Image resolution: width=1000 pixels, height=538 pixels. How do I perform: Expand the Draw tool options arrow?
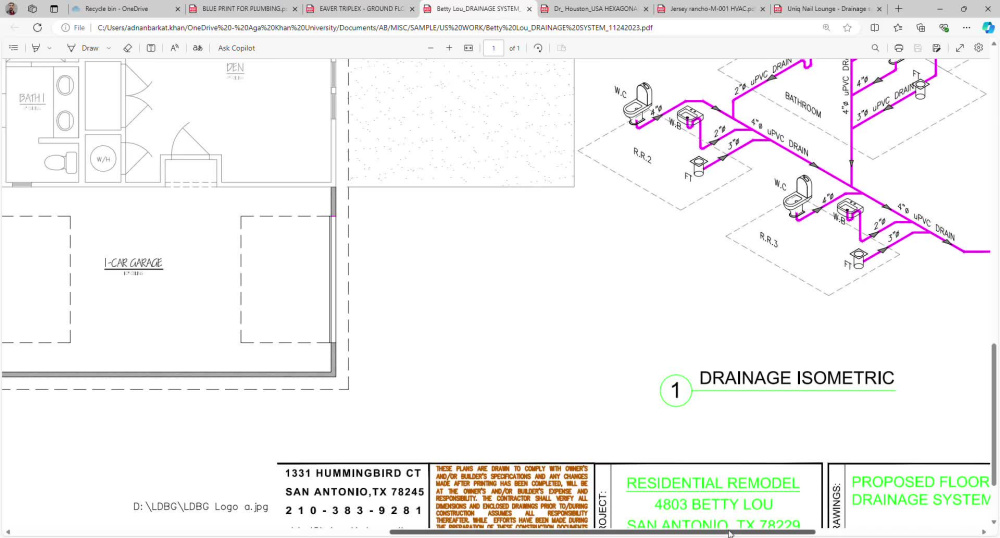point(108,48)
